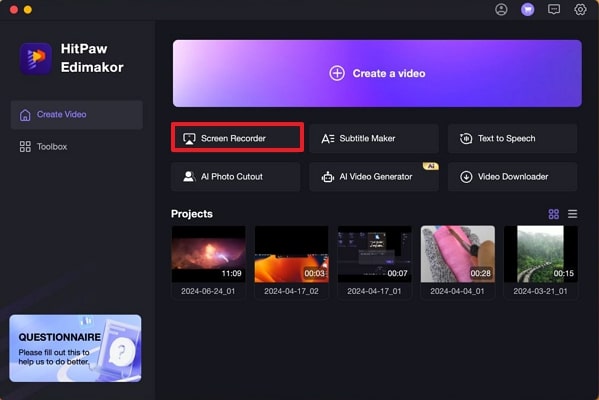Viewport: 599px width, 400px height.
Task: Open project thumbnail with 11:09 duration
Action: pos(209,254)
